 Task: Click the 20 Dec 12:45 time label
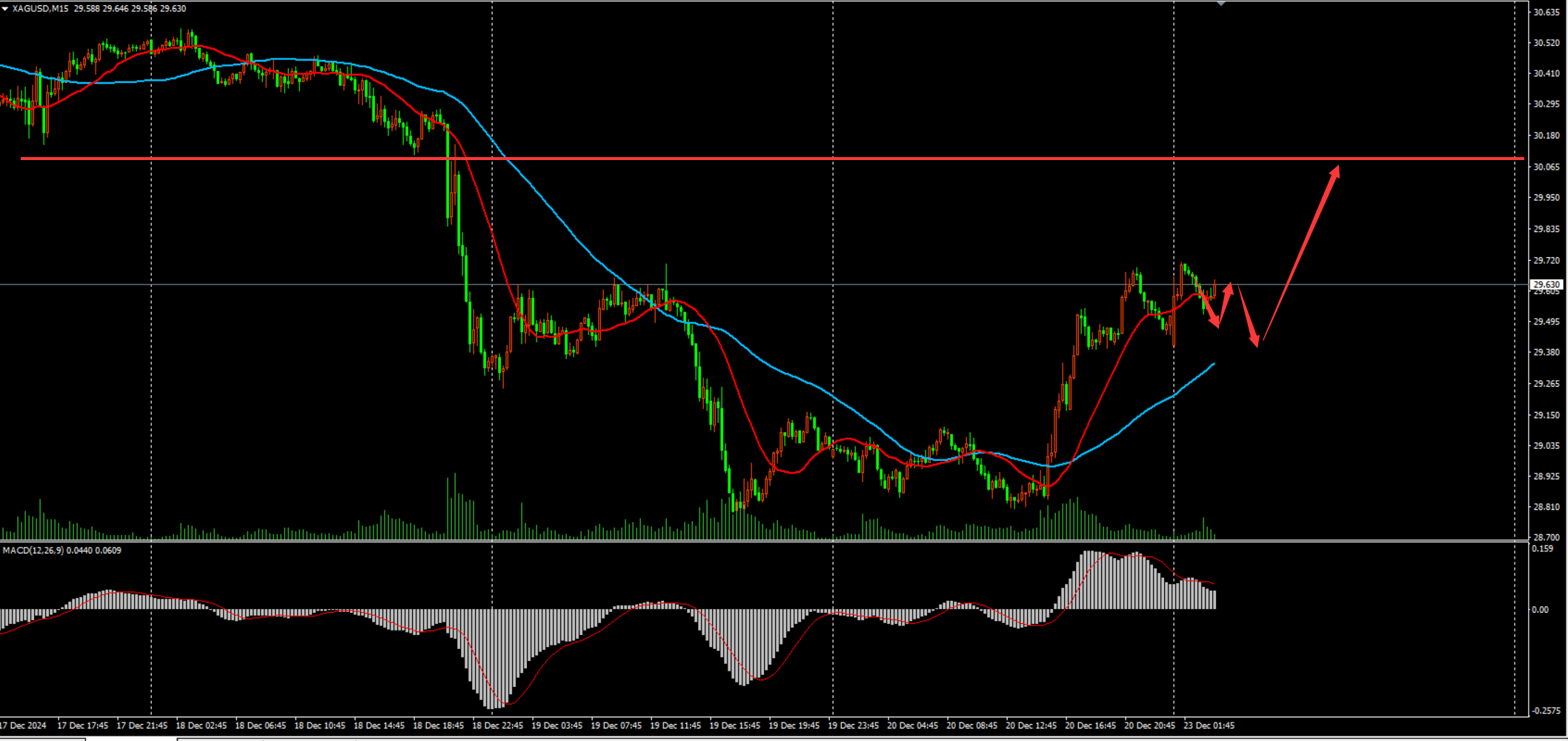tap(1031, 725)
